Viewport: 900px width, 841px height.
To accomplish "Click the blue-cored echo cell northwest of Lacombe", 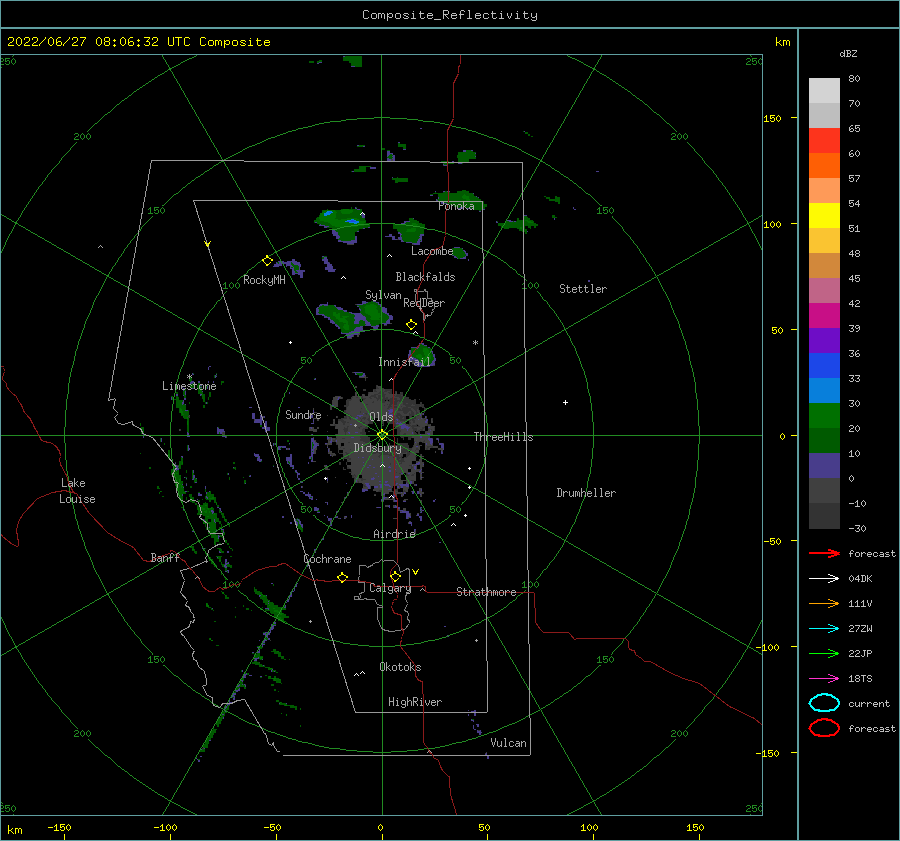I will tap(343, 224).
